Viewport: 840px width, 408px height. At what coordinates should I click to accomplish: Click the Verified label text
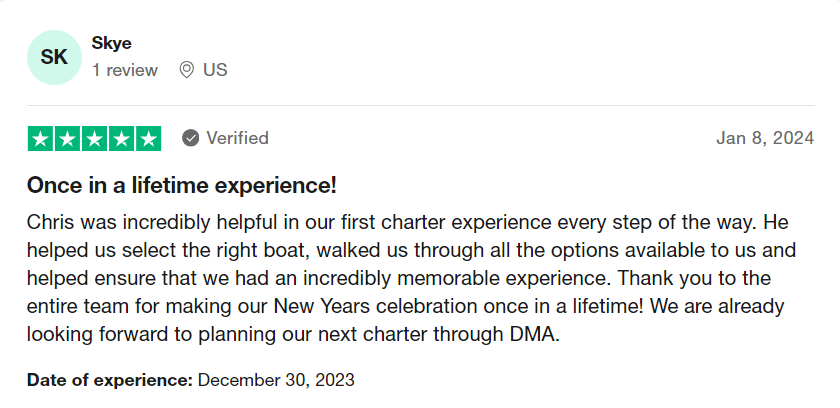click(237, 138)
